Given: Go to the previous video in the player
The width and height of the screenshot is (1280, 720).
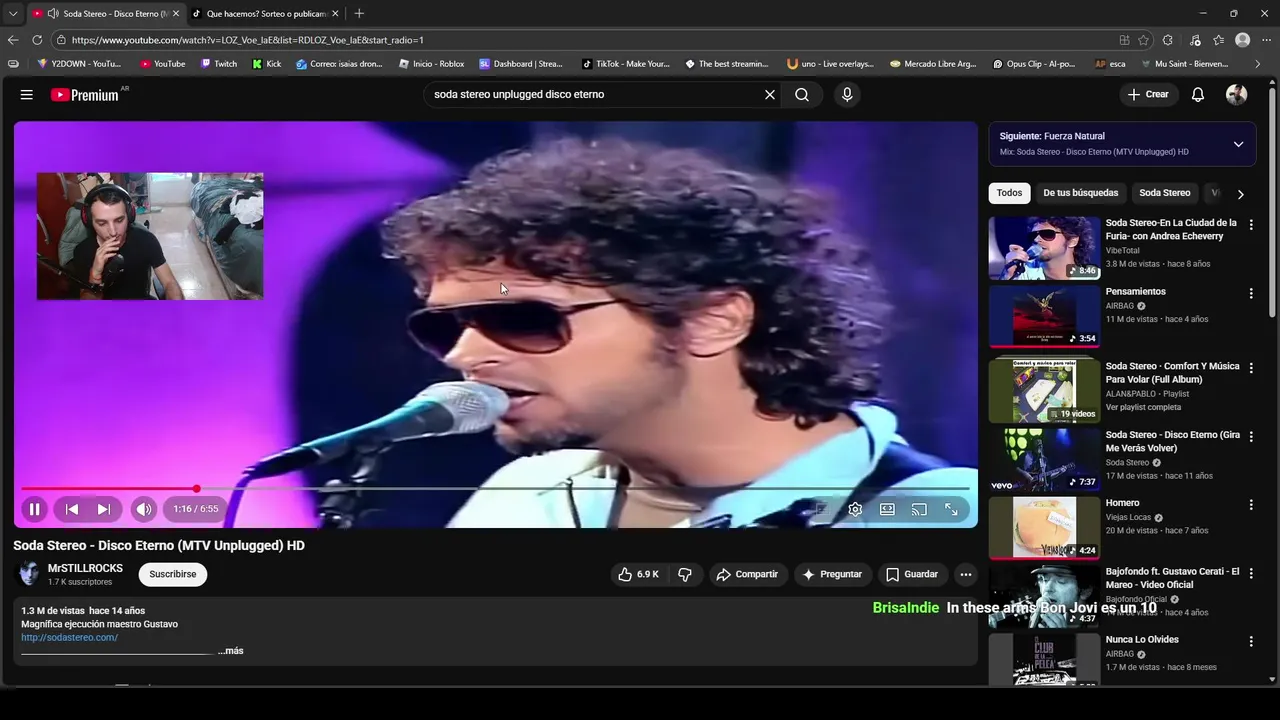Looking at the screenshot, I should tap(72, 509).
